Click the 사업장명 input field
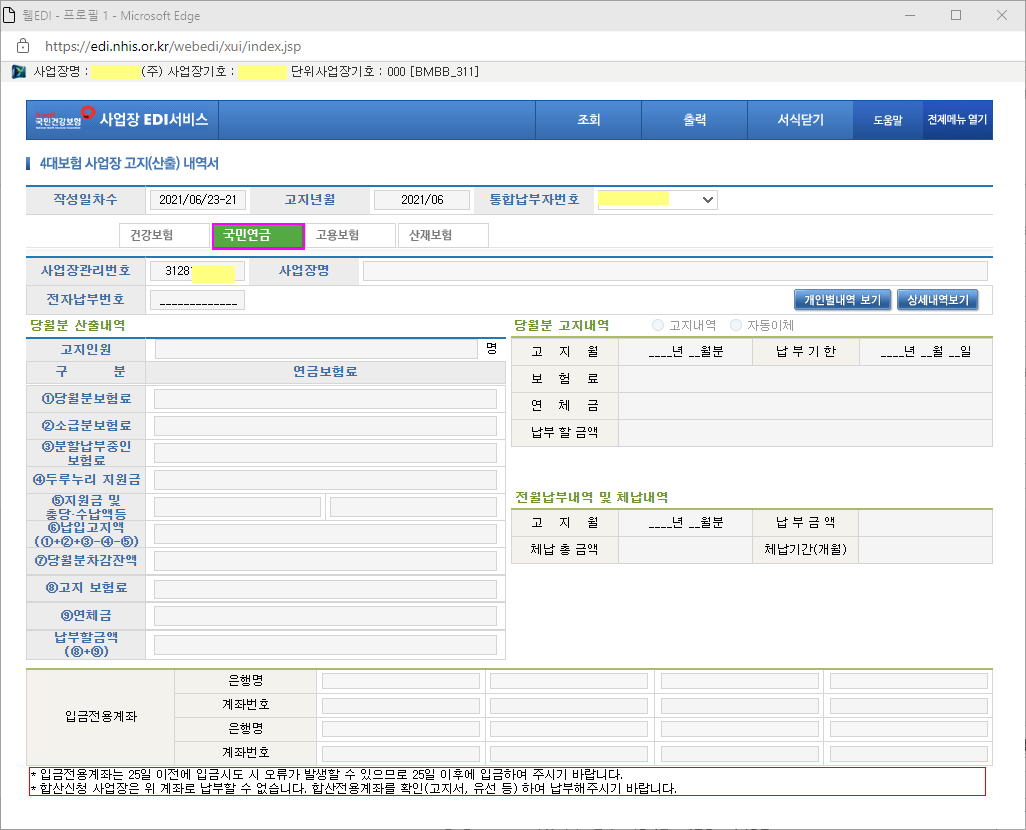The height and width of the screenshot is (830, 1026). [x=675, y=271]
